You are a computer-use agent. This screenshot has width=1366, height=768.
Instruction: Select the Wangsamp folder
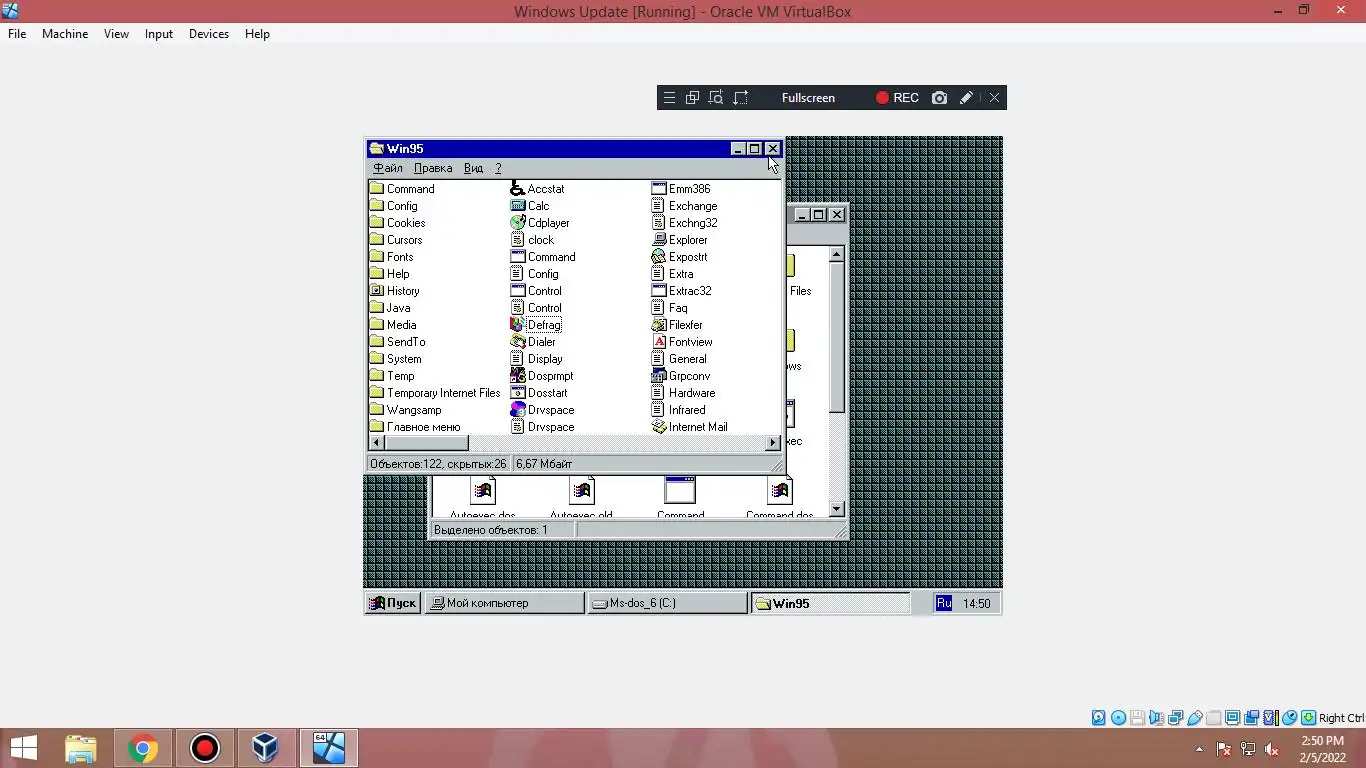(x=405, y=410)
